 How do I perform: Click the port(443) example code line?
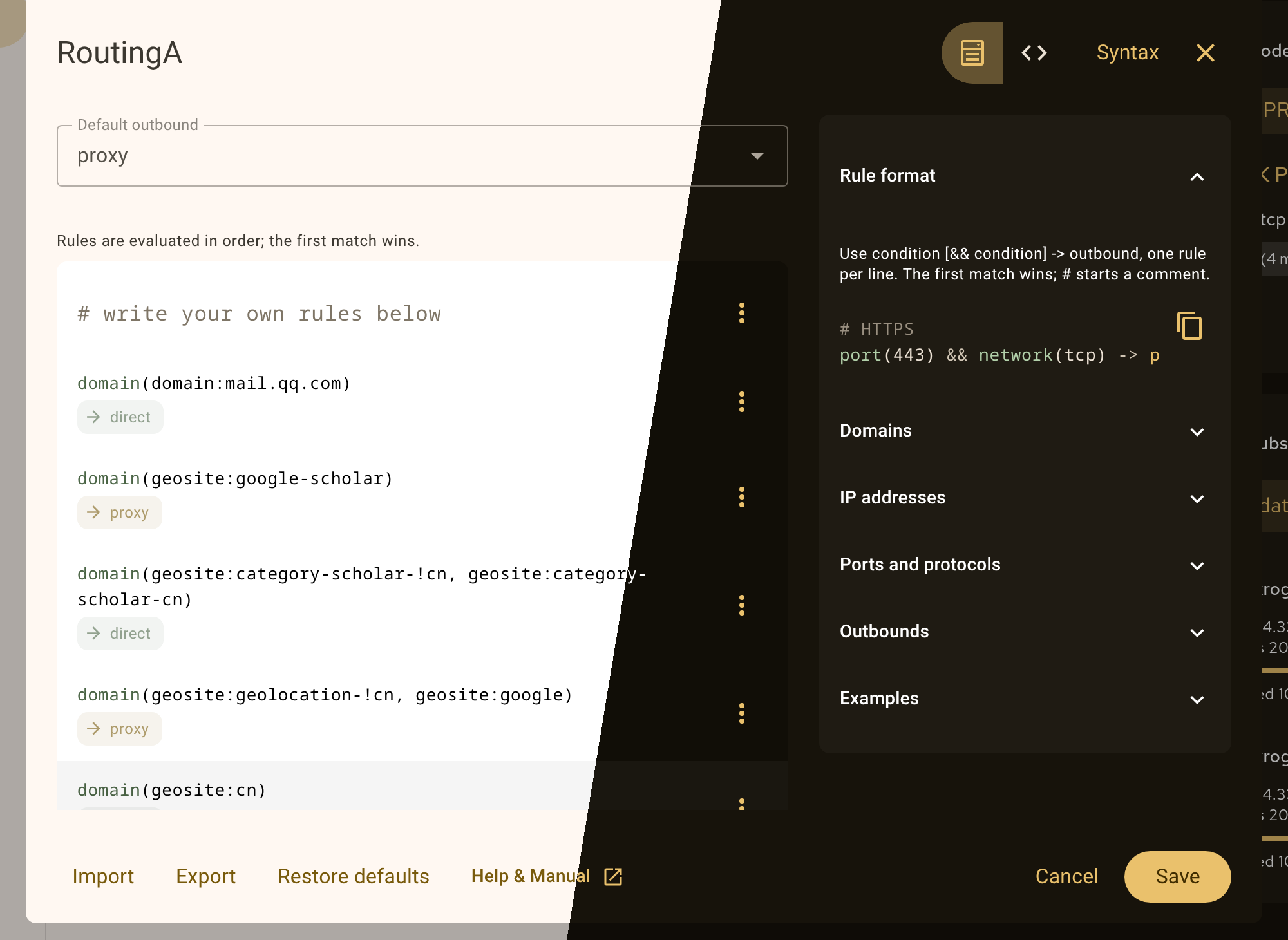1000,355
